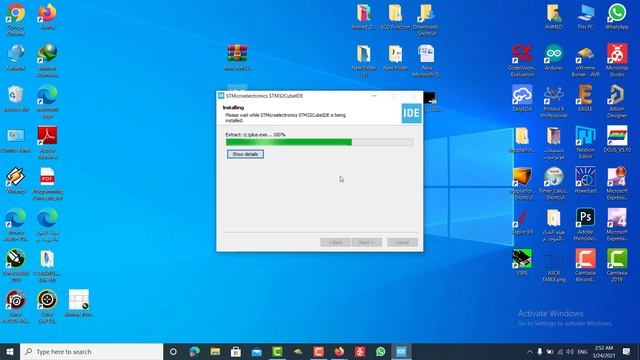Select the eXtreme Burner AVR shortcut
This screenshot has height=360, width=640.
click(x=585, y=60)
